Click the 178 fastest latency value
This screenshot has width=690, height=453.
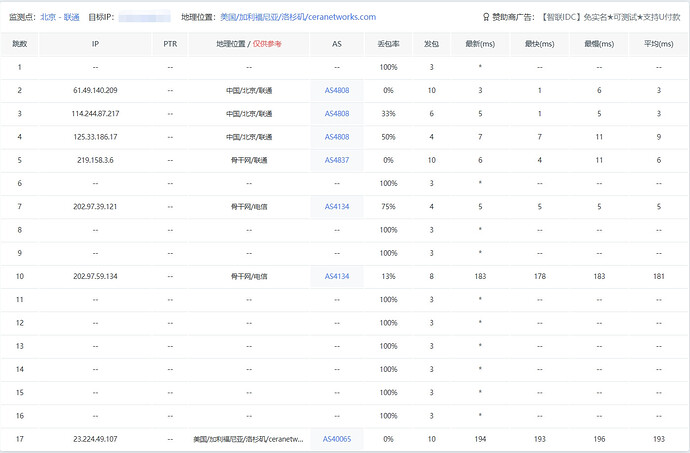click(x=540, y=276)
